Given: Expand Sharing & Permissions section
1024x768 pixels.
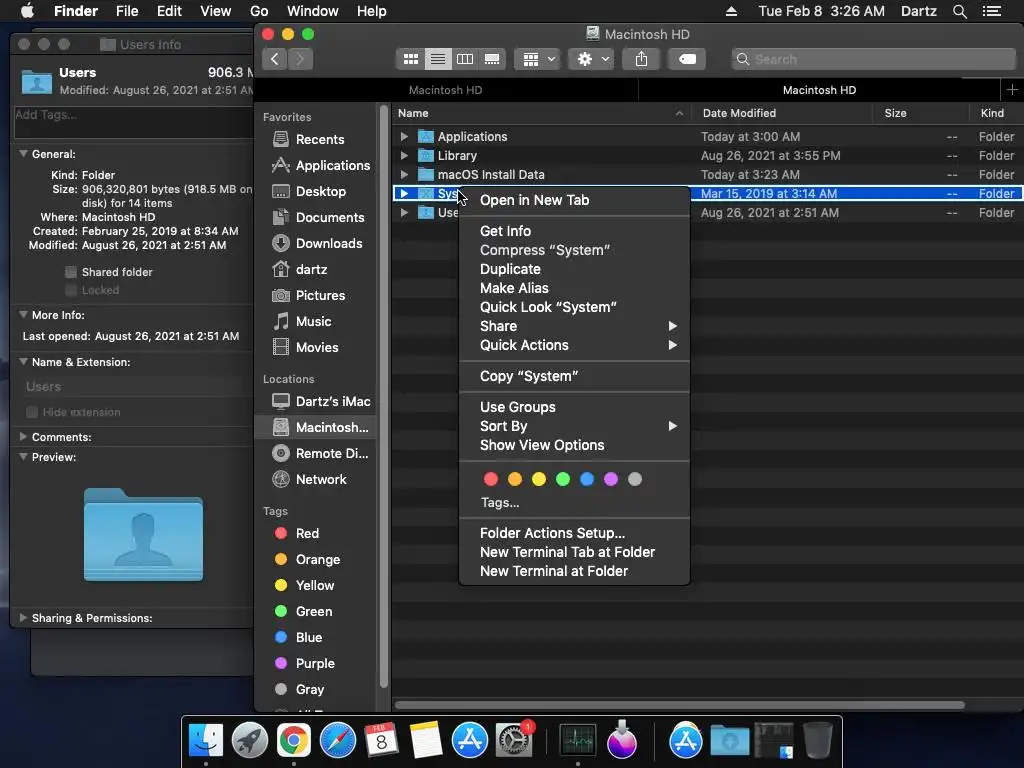Looking at the screenshot, I should click(24, 618).
